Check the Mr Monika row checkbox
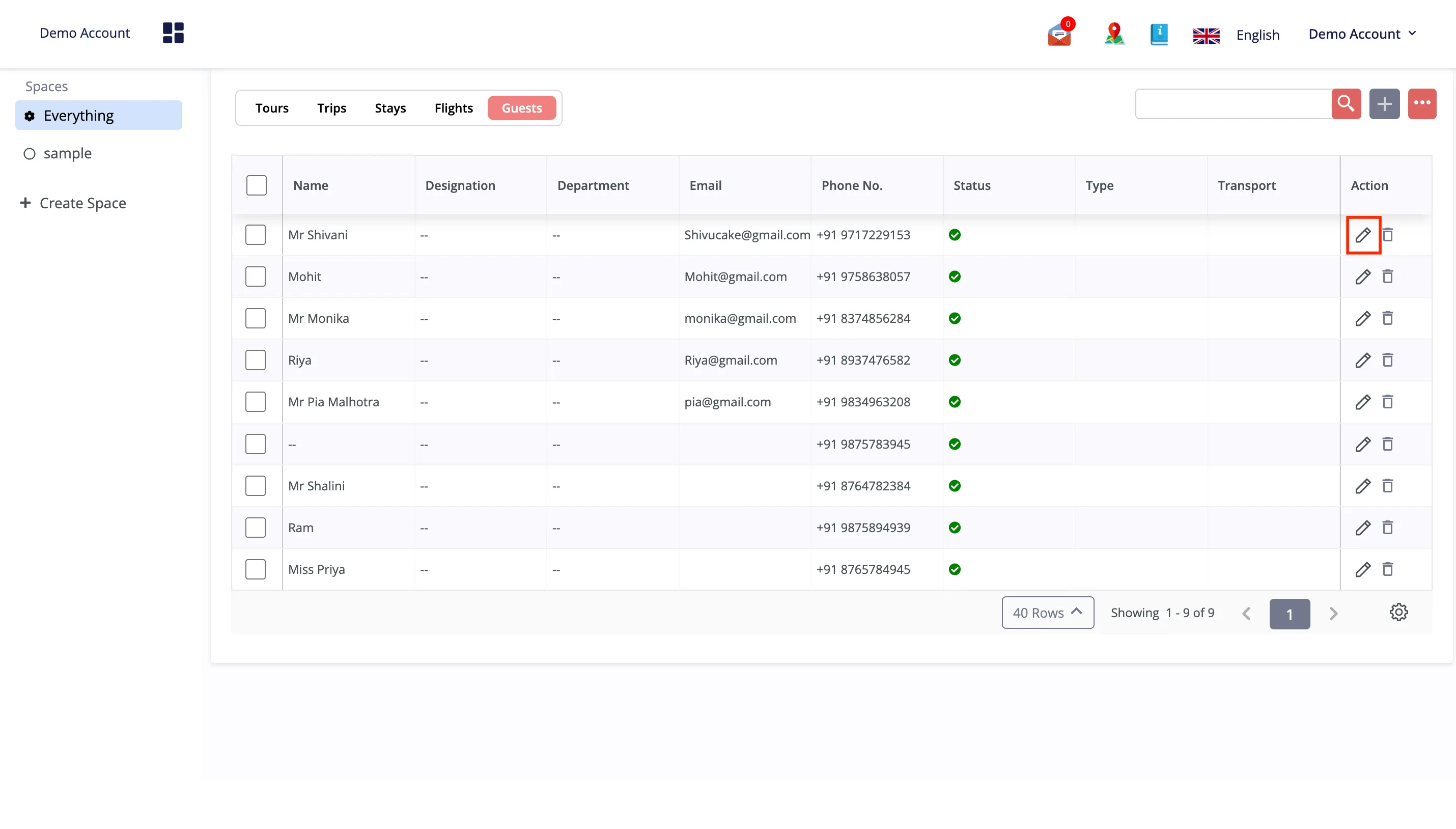The height and width of the screenshot is (829, 1456). tap(256, 318)
